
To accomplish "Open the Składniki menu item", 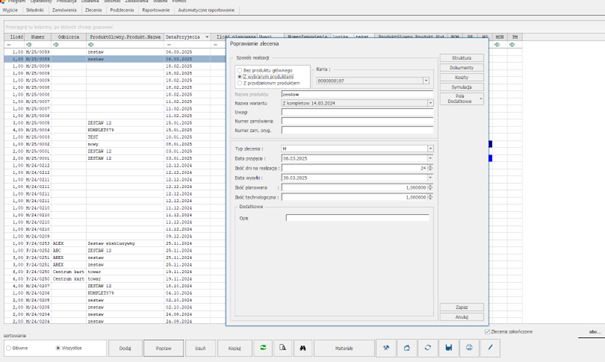I will pyautogui.click(x=35, y=10).
